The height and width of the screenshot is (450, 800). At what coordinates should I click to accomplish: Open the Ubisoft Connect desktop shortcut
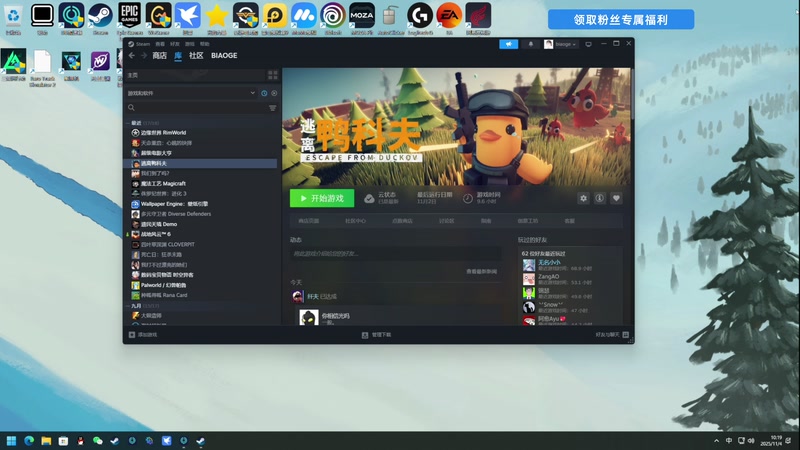tap(333, 18)
